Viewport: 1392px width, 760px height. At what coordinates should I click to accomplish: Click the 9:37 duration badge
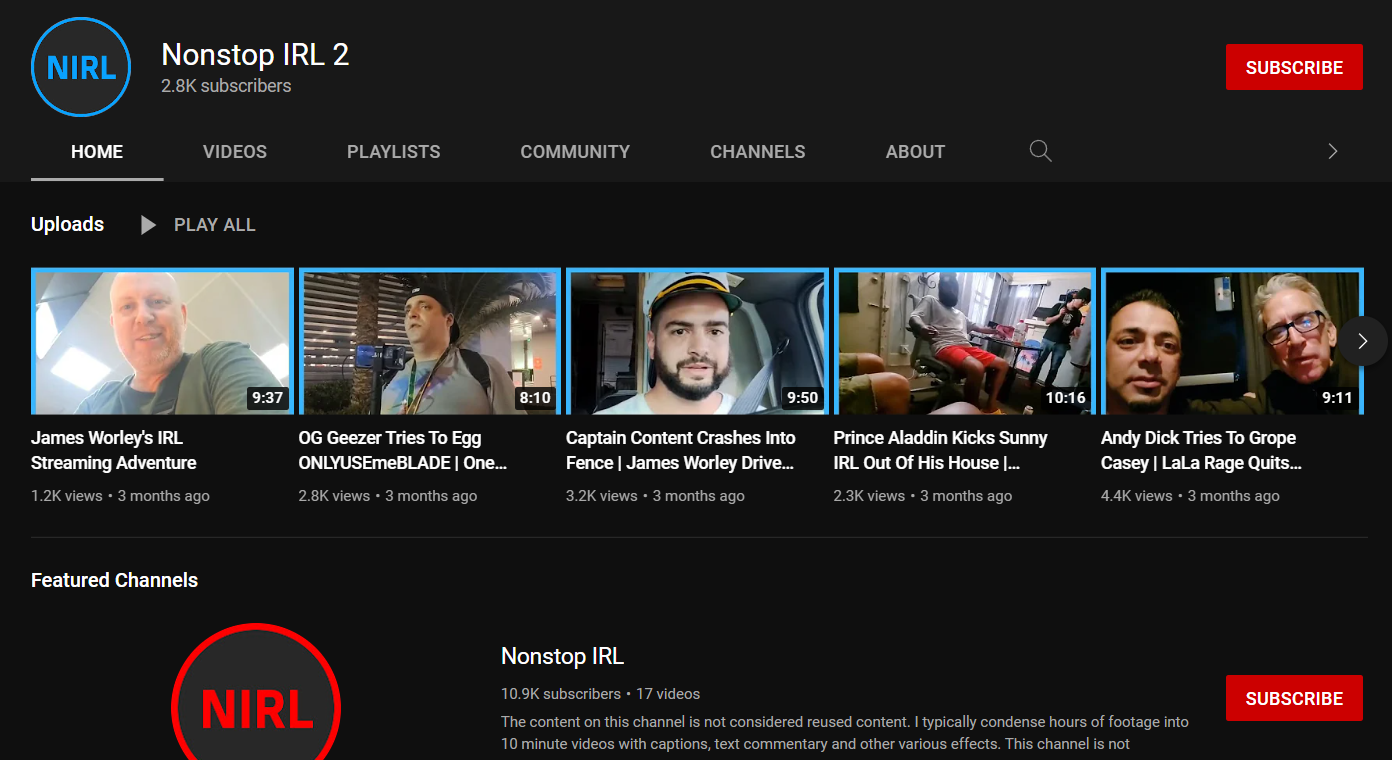(268, 397)
